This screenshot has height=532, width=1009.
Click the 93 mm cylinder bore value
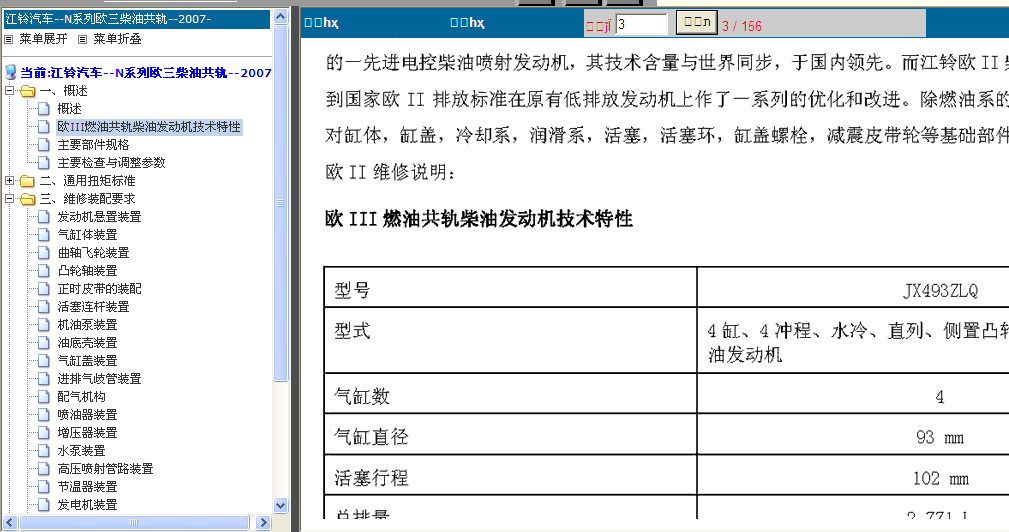coord(940,437)
